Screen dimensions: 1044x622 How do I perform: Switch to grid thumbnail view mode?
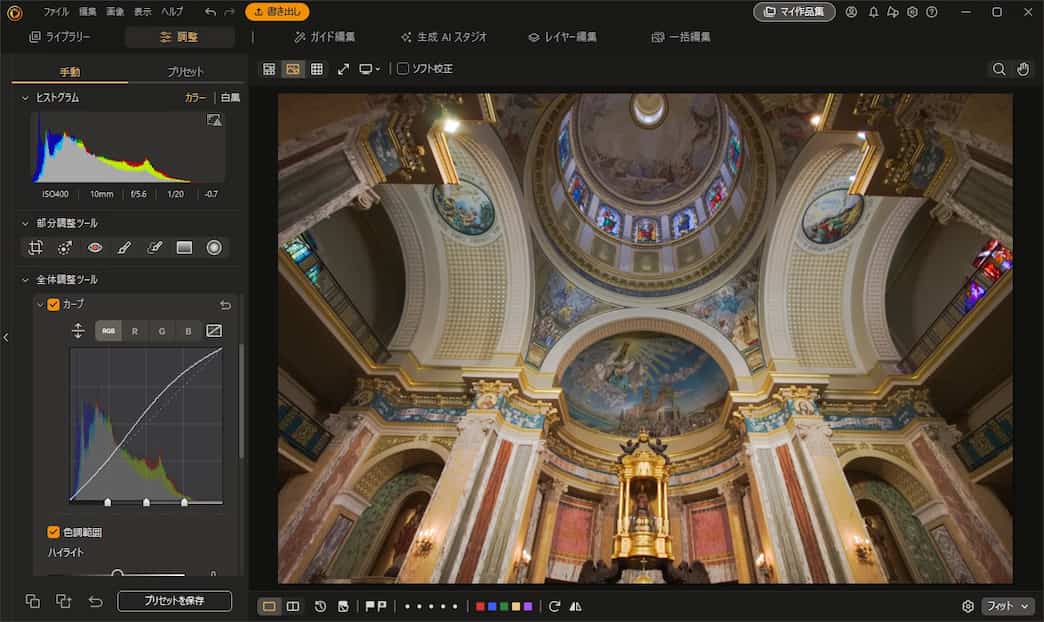(x=316, y=69)
